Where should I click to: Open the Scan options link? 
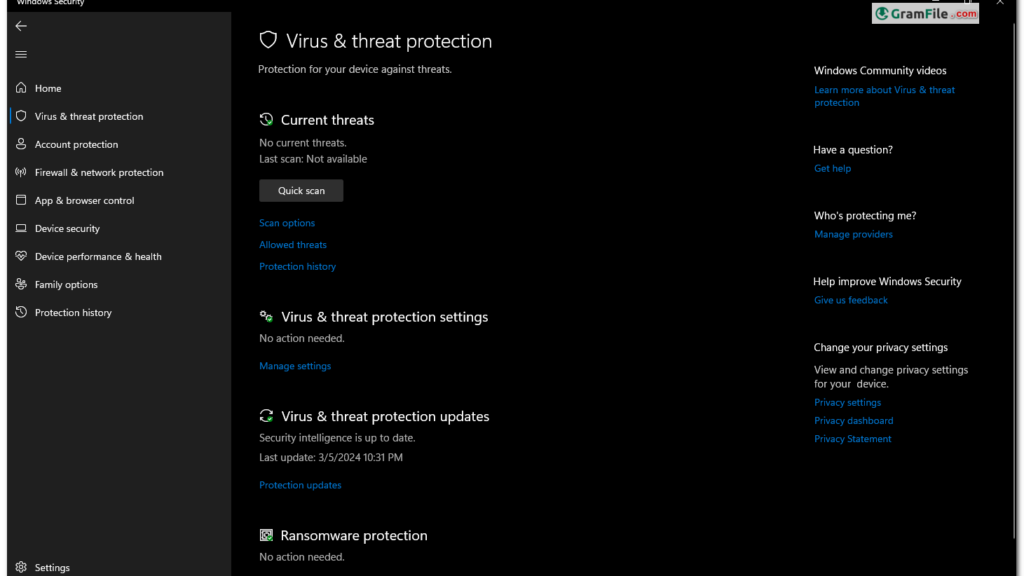pyautogui.click(x=287, y=223)
